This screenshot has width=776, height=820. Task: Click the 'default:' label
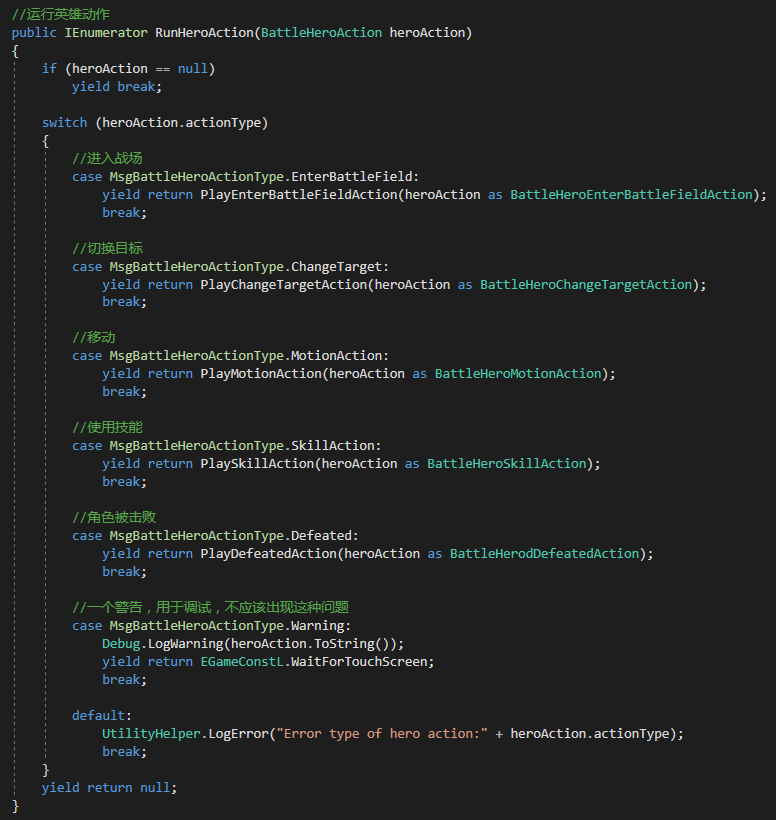click(102, 715)
